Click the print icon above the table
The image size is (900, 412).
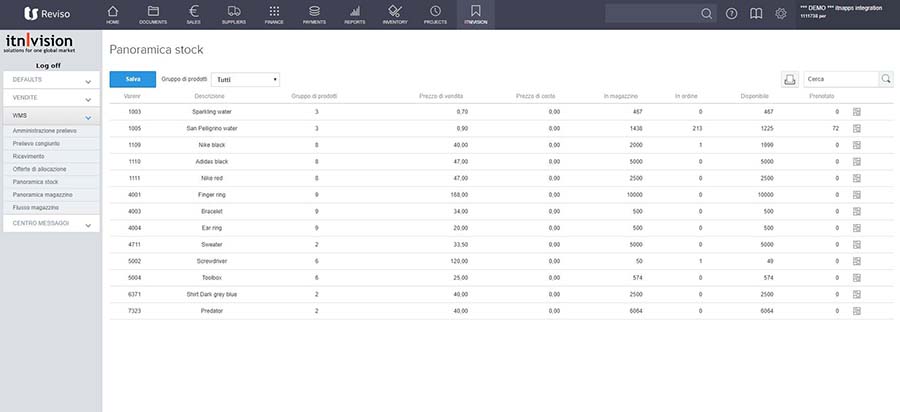[x=789, y=79]
